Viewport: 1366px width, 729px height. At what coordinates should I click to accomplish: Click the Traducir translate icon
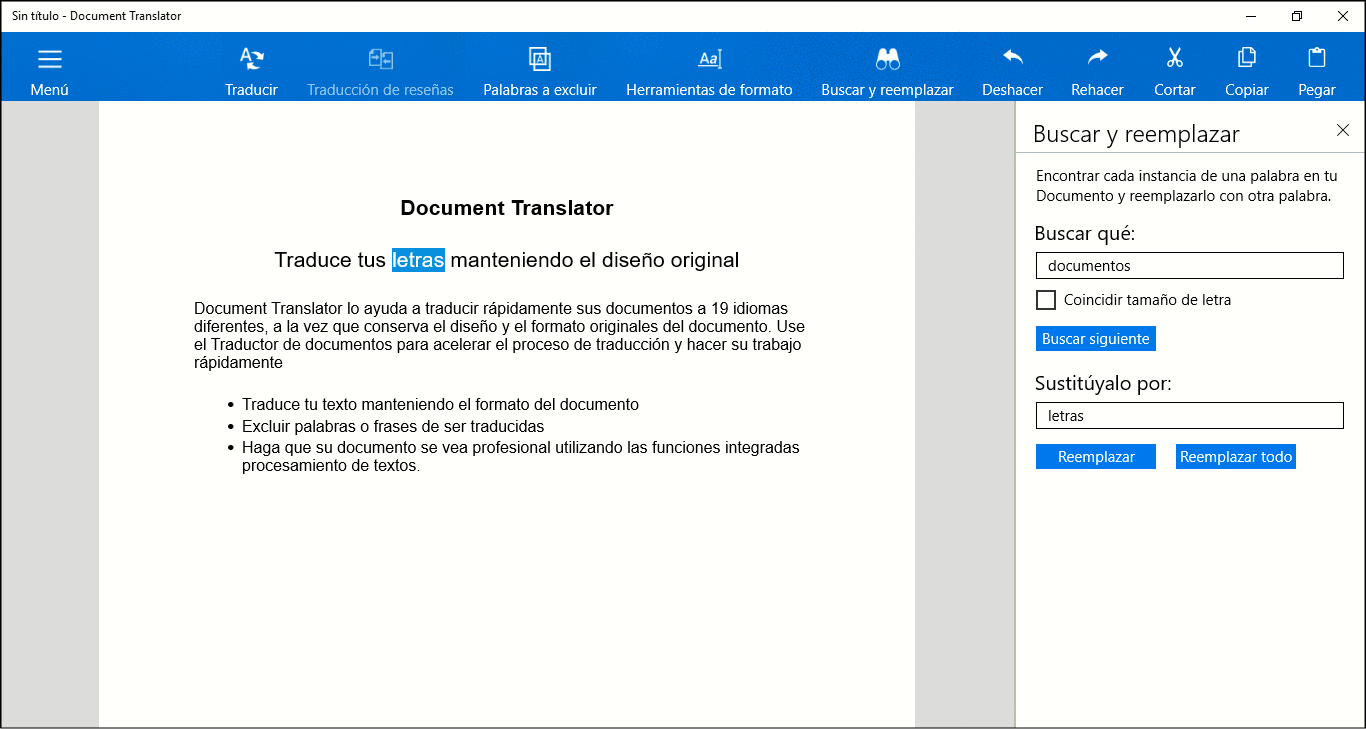tap(251, 60)
